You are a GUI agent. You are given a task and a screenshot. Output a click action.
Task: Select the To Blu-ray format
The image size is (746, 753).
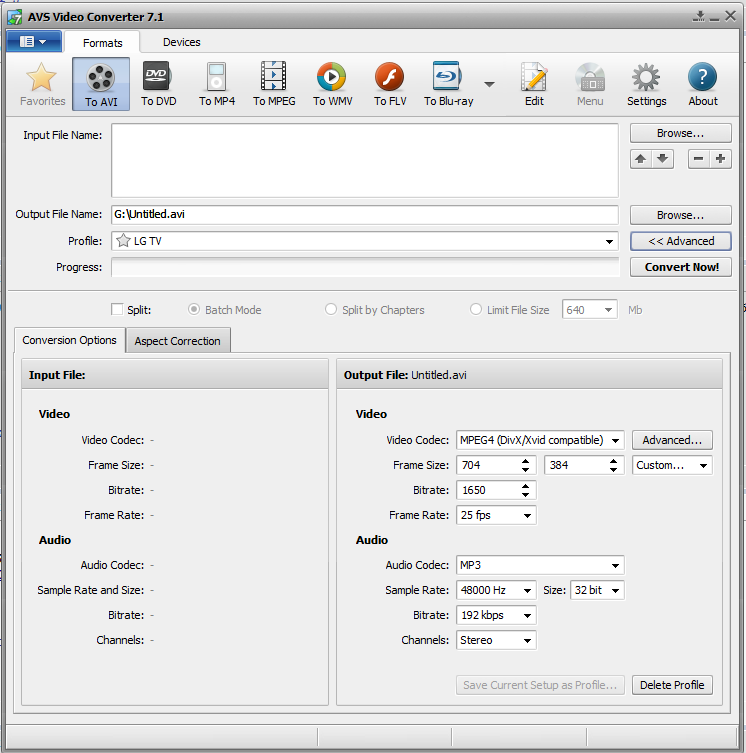(448, 84)
